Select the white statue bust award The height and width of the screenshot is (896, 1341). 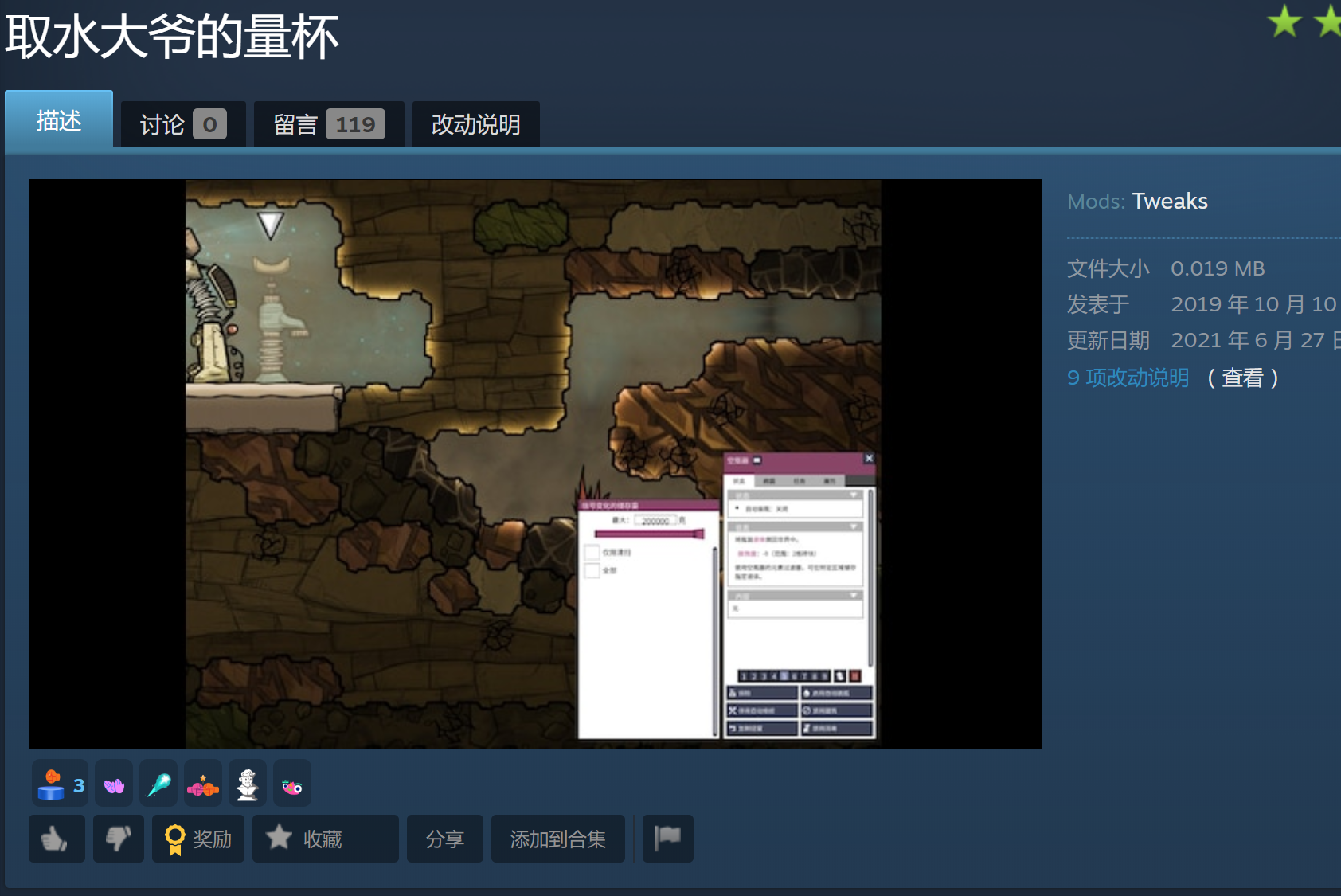pyautogui.click(x=248, y=785)
